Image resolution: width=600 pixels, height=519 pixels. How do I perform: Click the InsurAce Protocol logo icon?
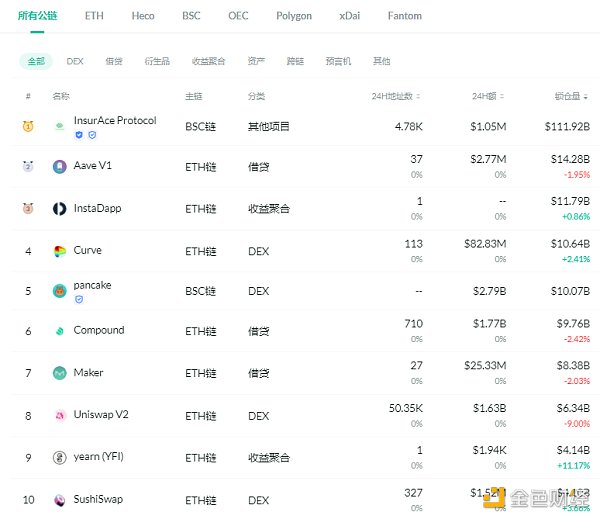click(59, 127)
